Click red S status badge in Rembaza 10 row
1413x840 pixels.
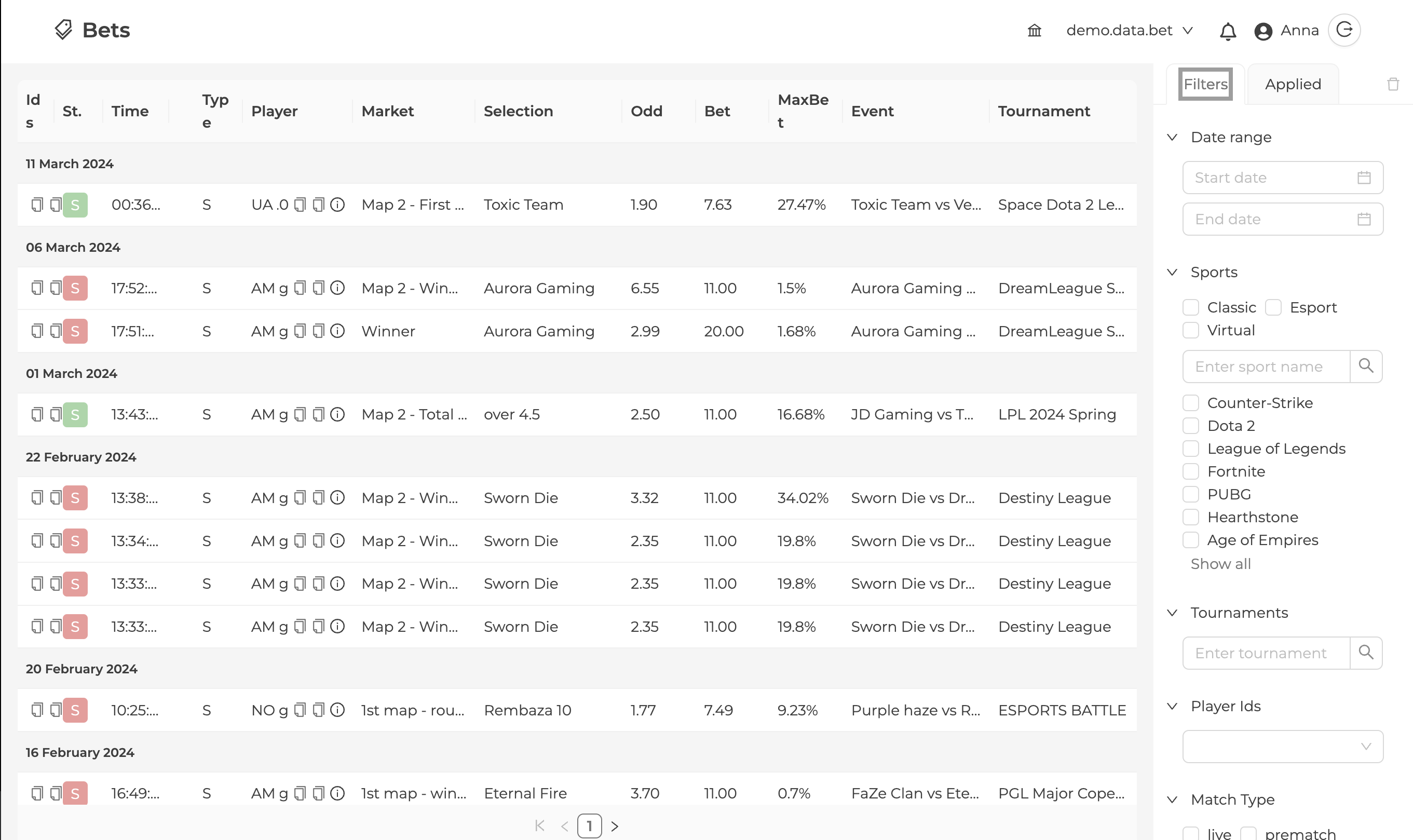point(75,710)
